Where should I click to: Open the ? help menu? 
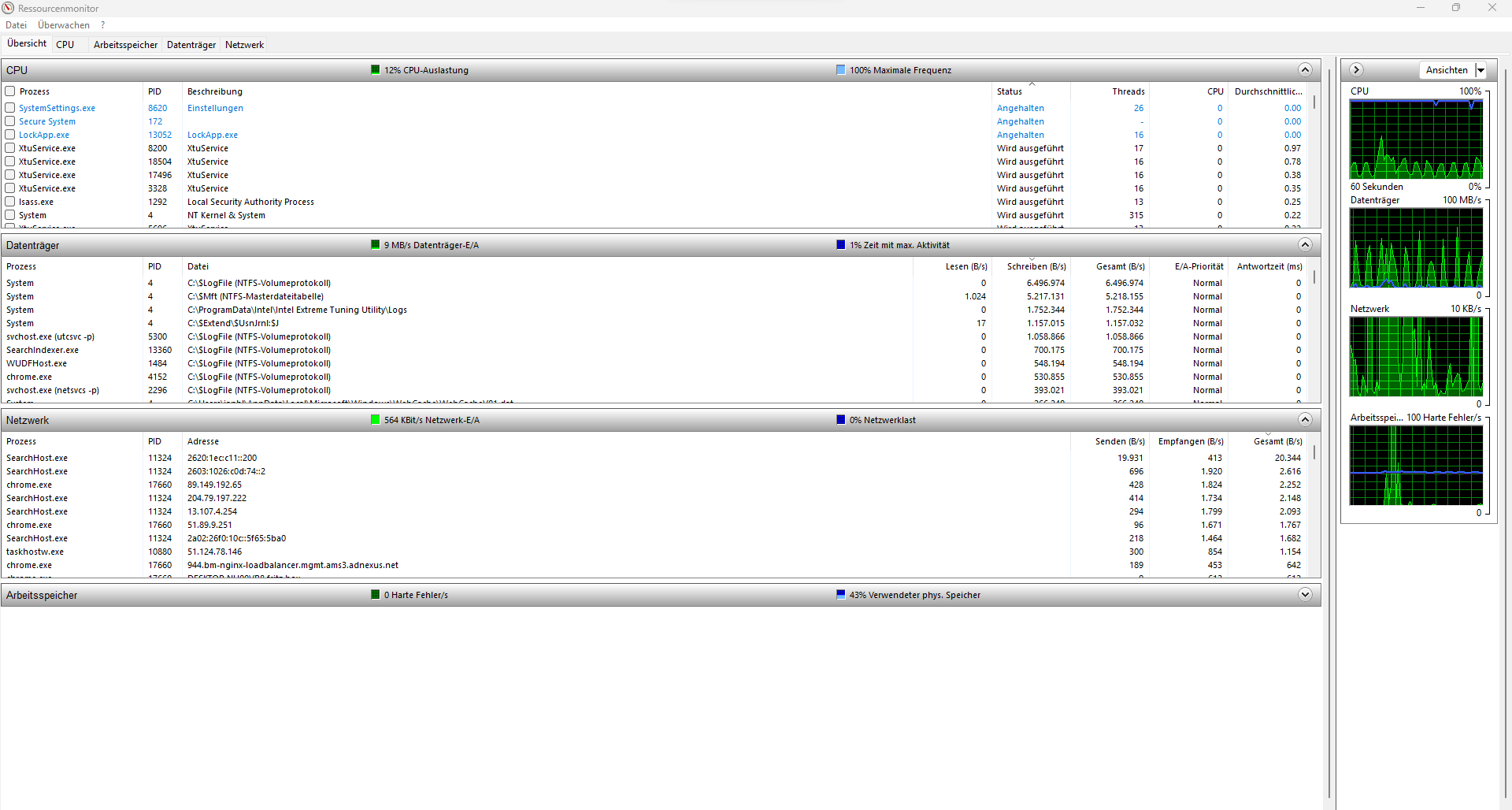102,25
